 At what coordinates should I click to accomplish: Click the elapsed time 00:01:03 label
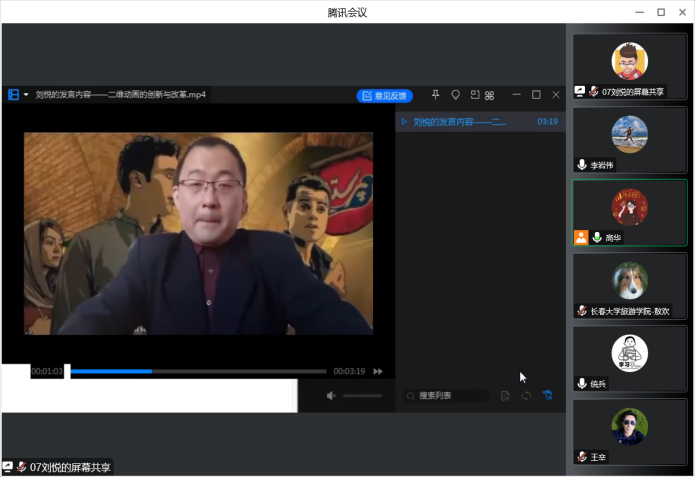tap(47, 371)
